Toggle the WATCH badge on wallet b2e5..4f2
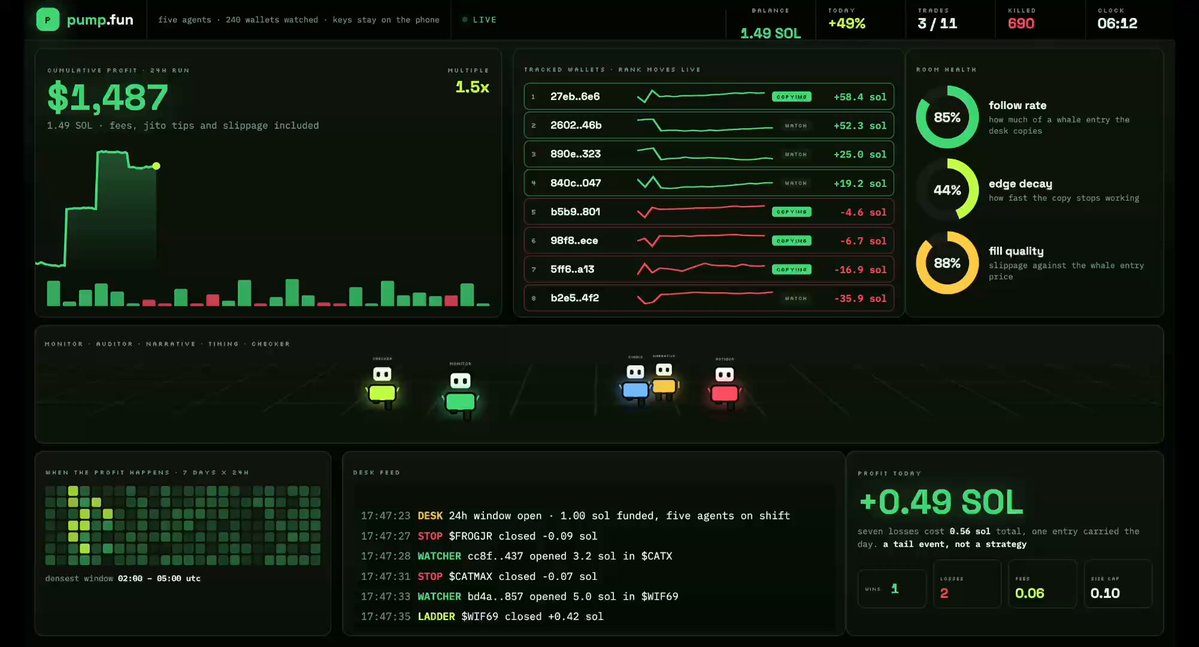Screen dimensions: 1199x647 795,298
